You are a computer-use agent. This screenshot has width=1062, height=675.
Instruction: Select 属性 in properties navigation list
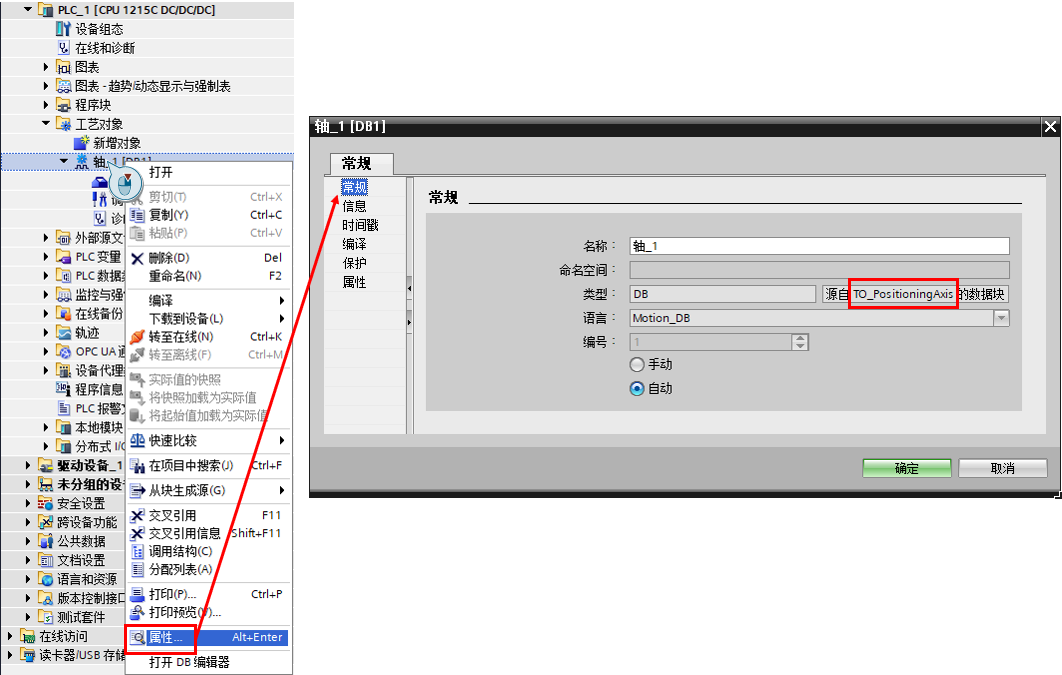click(x=354, y=282)
